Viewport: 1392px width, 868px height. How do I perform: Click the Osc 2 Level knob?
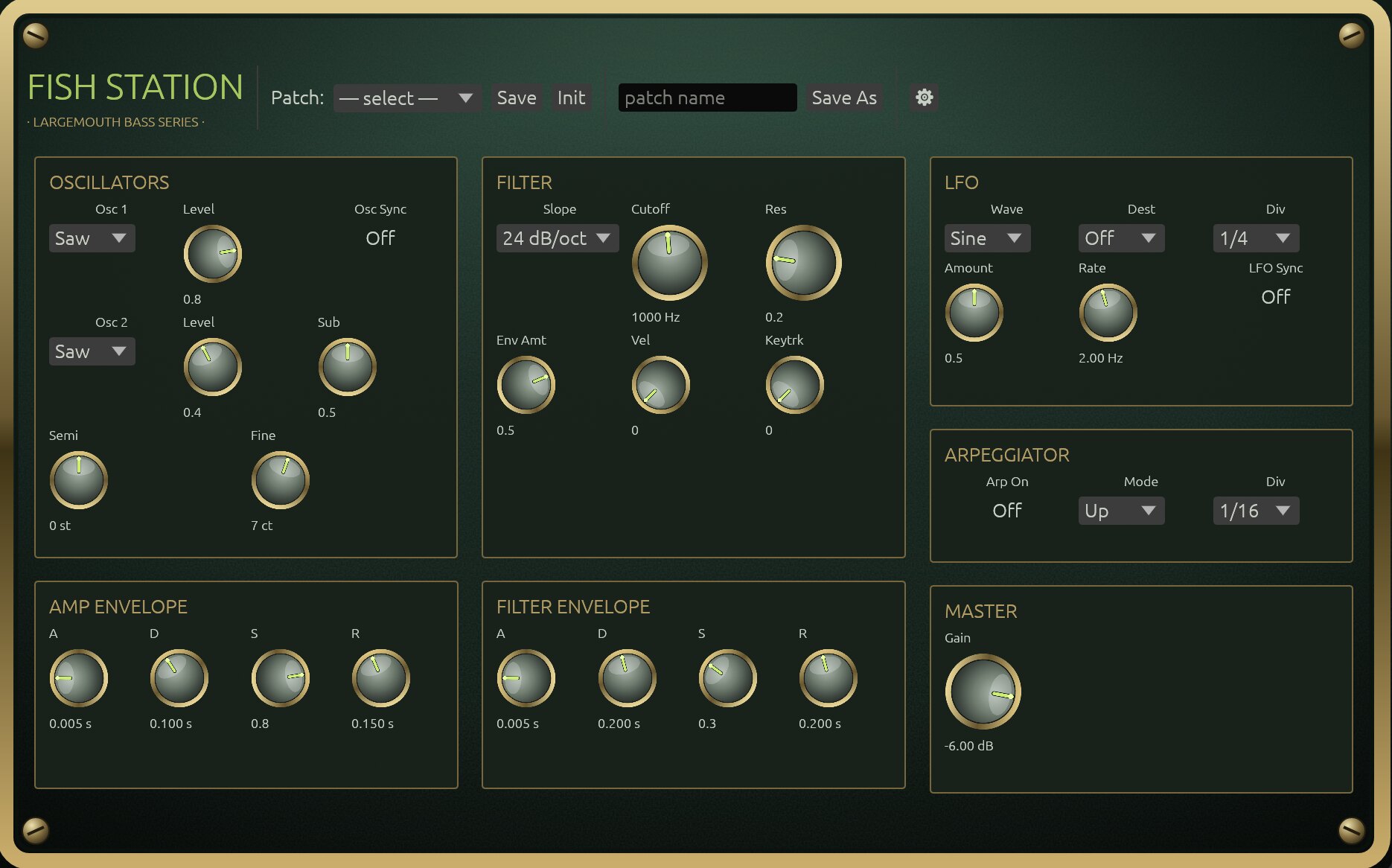(x=212, y=367)
